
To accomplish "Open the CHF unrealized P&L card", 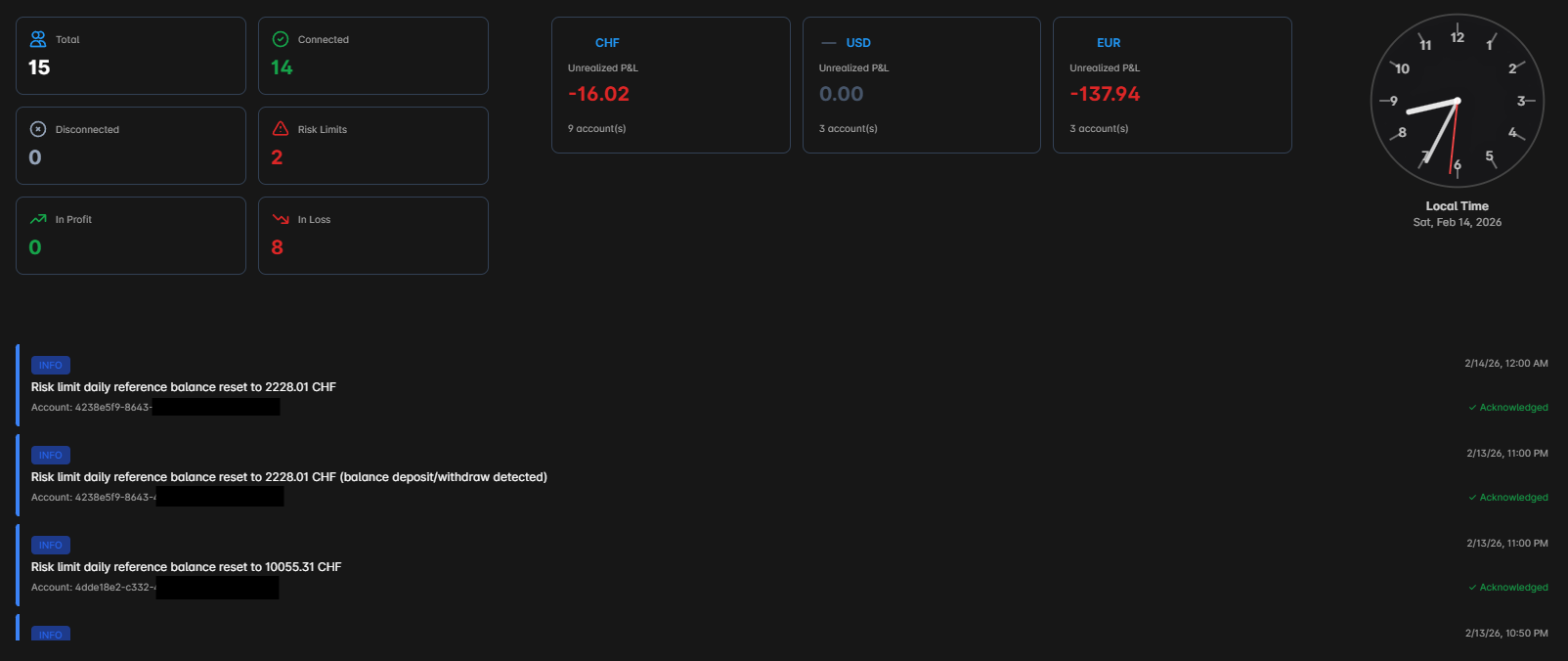I will click(x=671, y=85).
